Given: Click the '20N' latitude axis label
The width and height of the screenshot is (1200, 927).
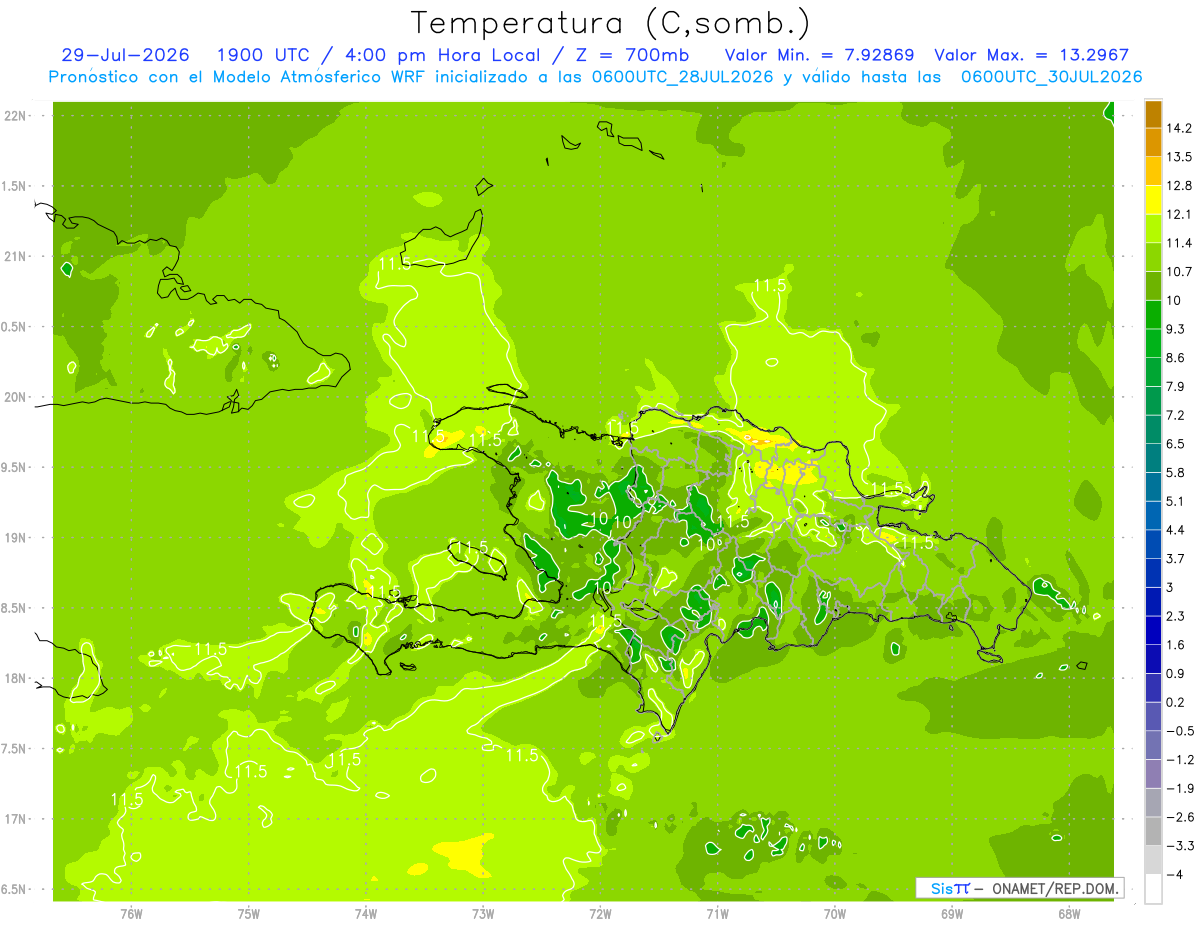Looking at the screenshot, I should 16,397.
